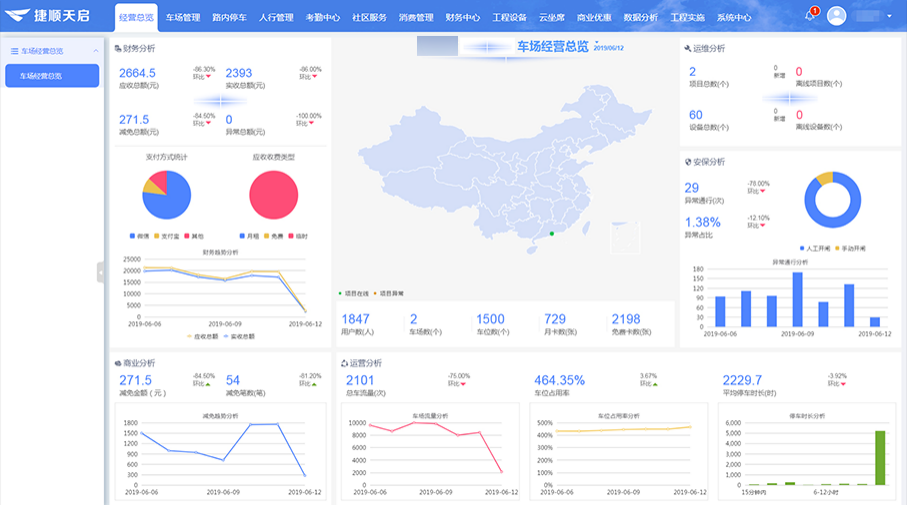The height and width of the screenshot is (506, 907).
Task: Click the 464.35% 车位占用率 value
Action: click(x=559, y=381)
